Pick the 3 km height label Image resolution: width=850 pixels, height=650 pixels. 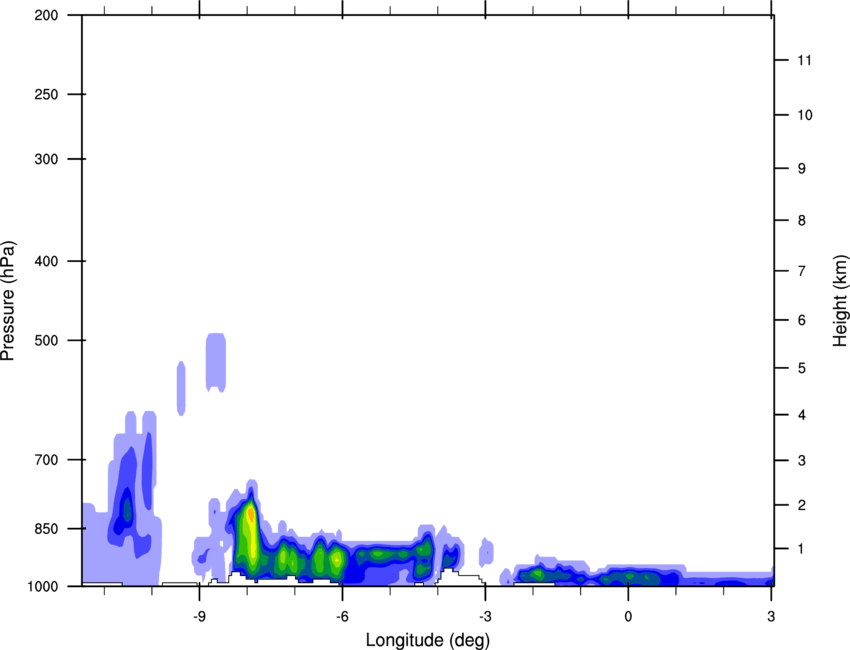(x=802, y=461)
